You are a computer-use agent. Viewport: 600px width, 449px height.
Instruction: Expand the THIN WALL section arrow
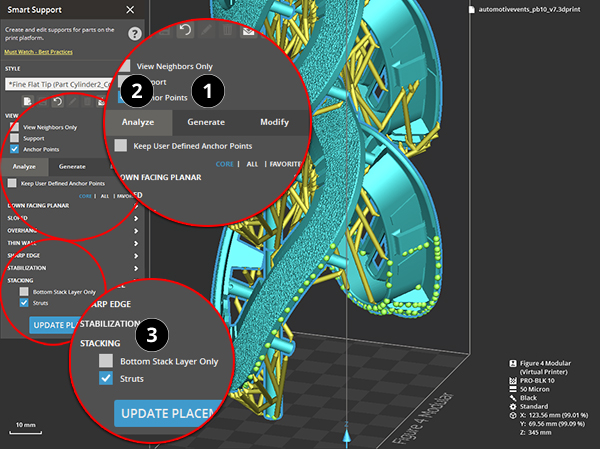click(135, 242)
